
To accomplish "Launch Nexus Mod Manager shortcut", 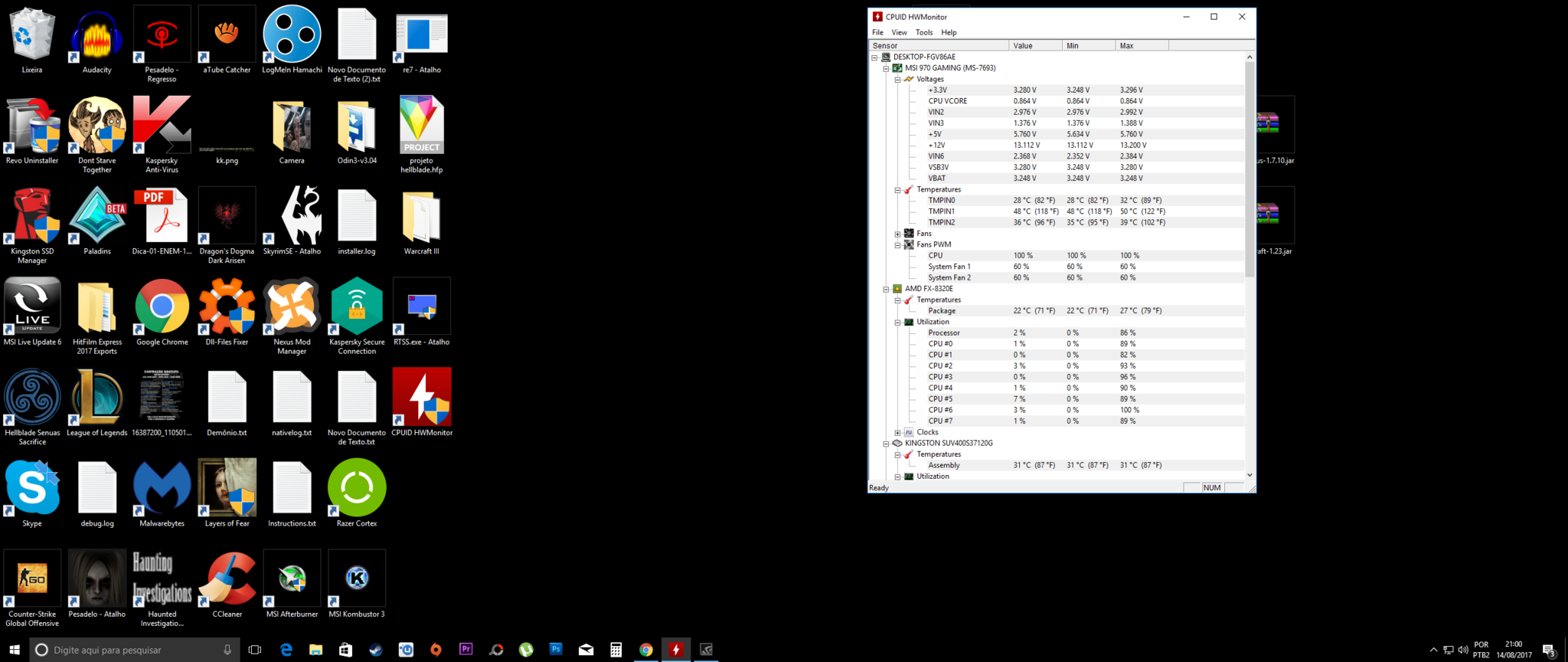I will [292, 316].
